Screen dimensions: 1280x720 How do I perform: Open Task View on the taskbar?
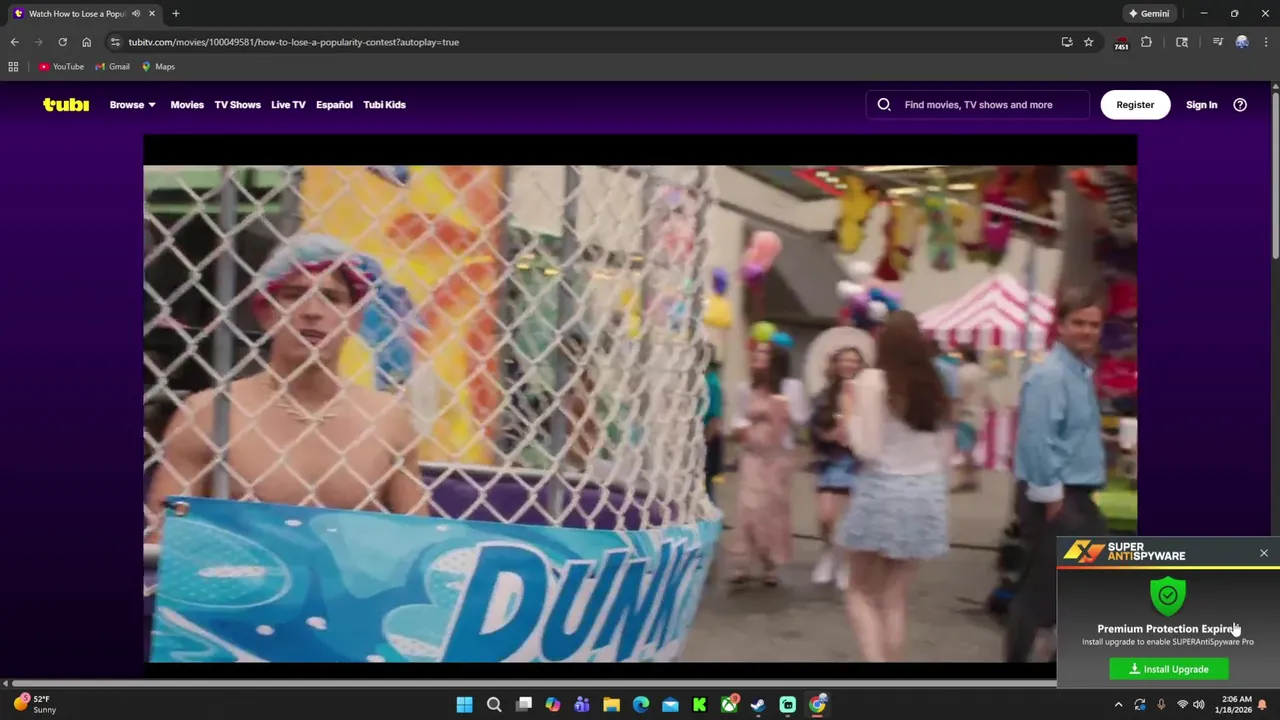pyautogui.click(x=523, y=704)
